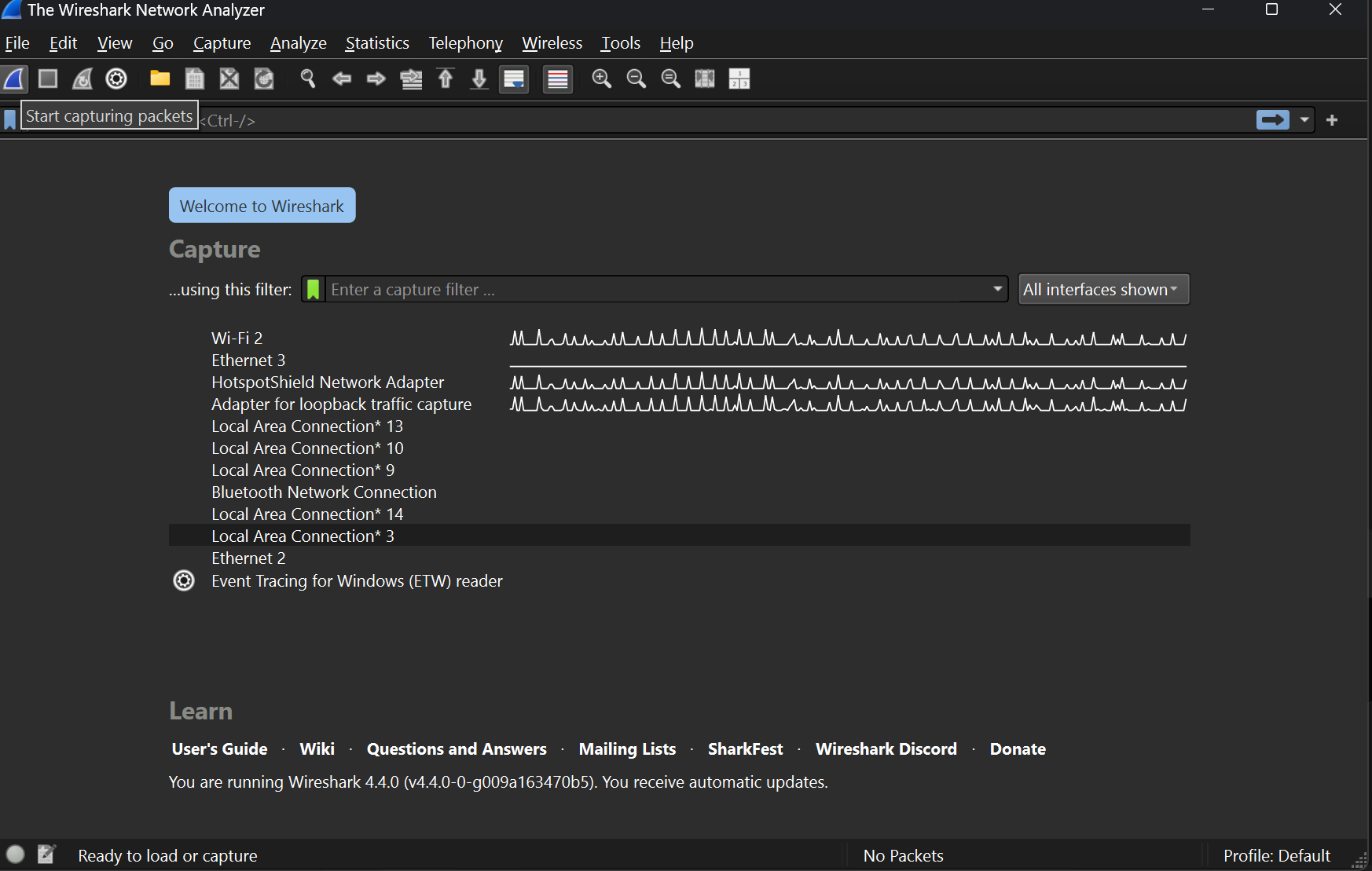Apply display filter arrow button
The image size is (1372, 871).
click(1273, 119)
